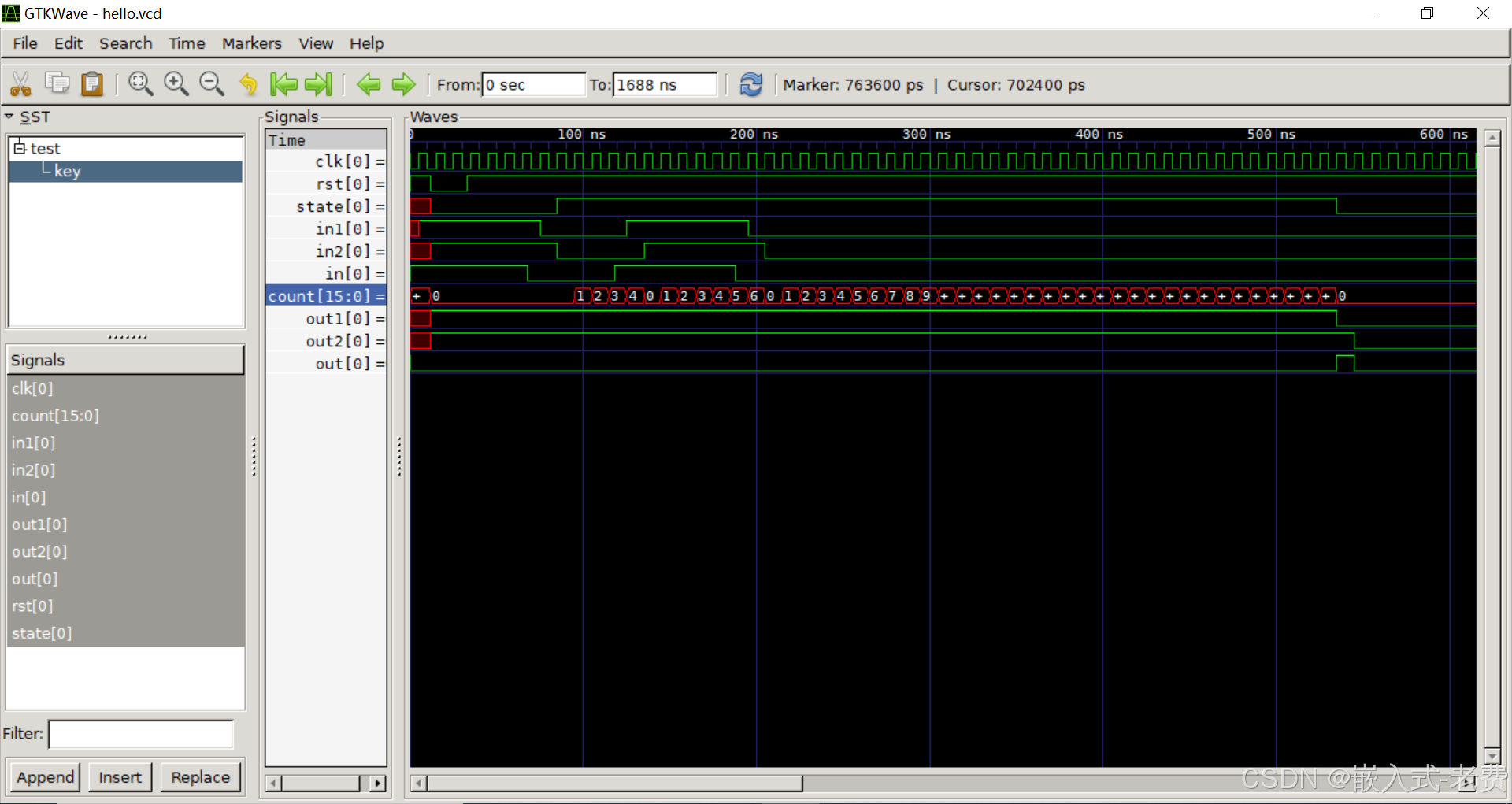
Task: Jump to start of time icon
Action: point(283,83)
